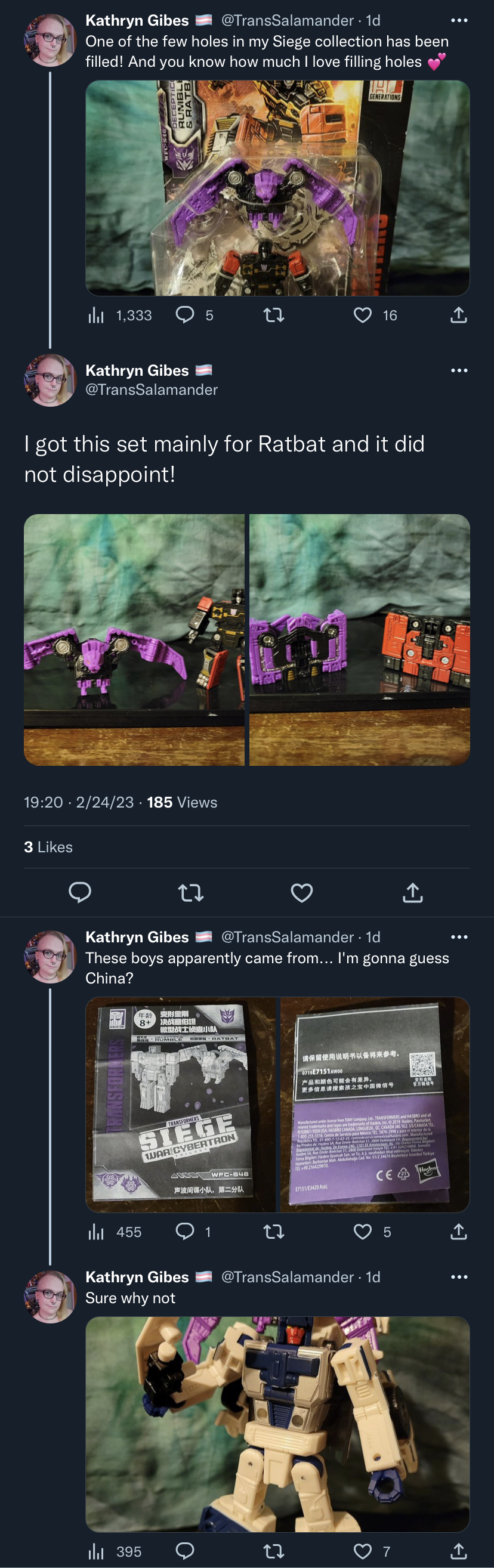View the purple Ratbat bat mode photo
Screen dimensions: 494x1568
[x=134, y=640]
